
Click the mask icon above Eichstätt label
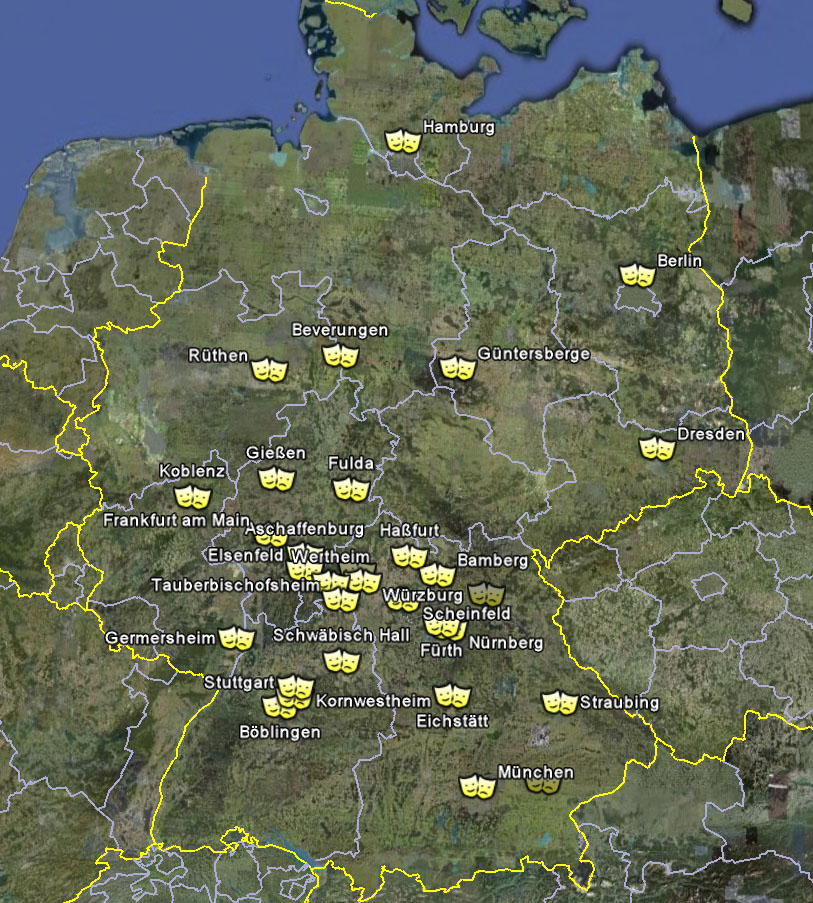click(451, 696)
